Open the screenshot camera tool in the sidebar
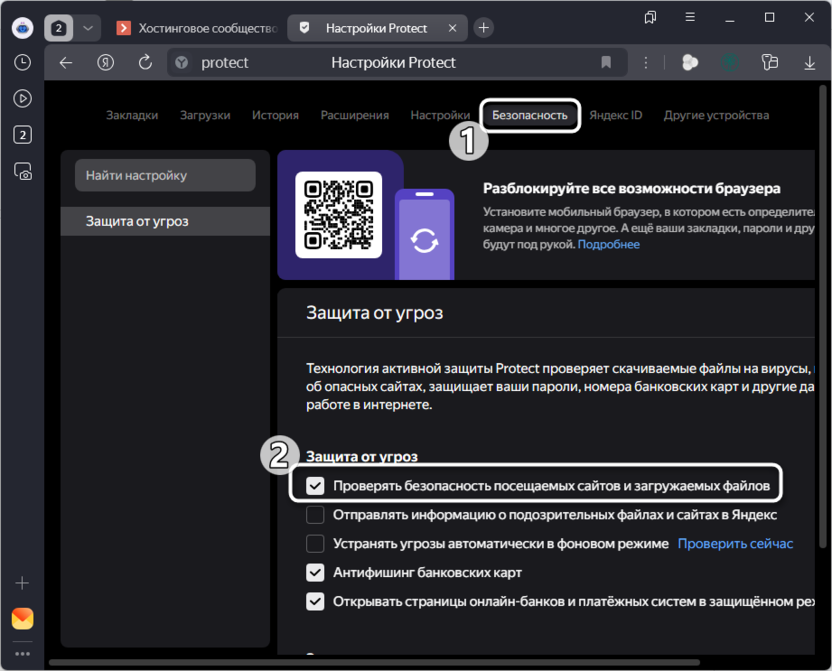This screenshot has width=832, height=671. click(22, 171)
